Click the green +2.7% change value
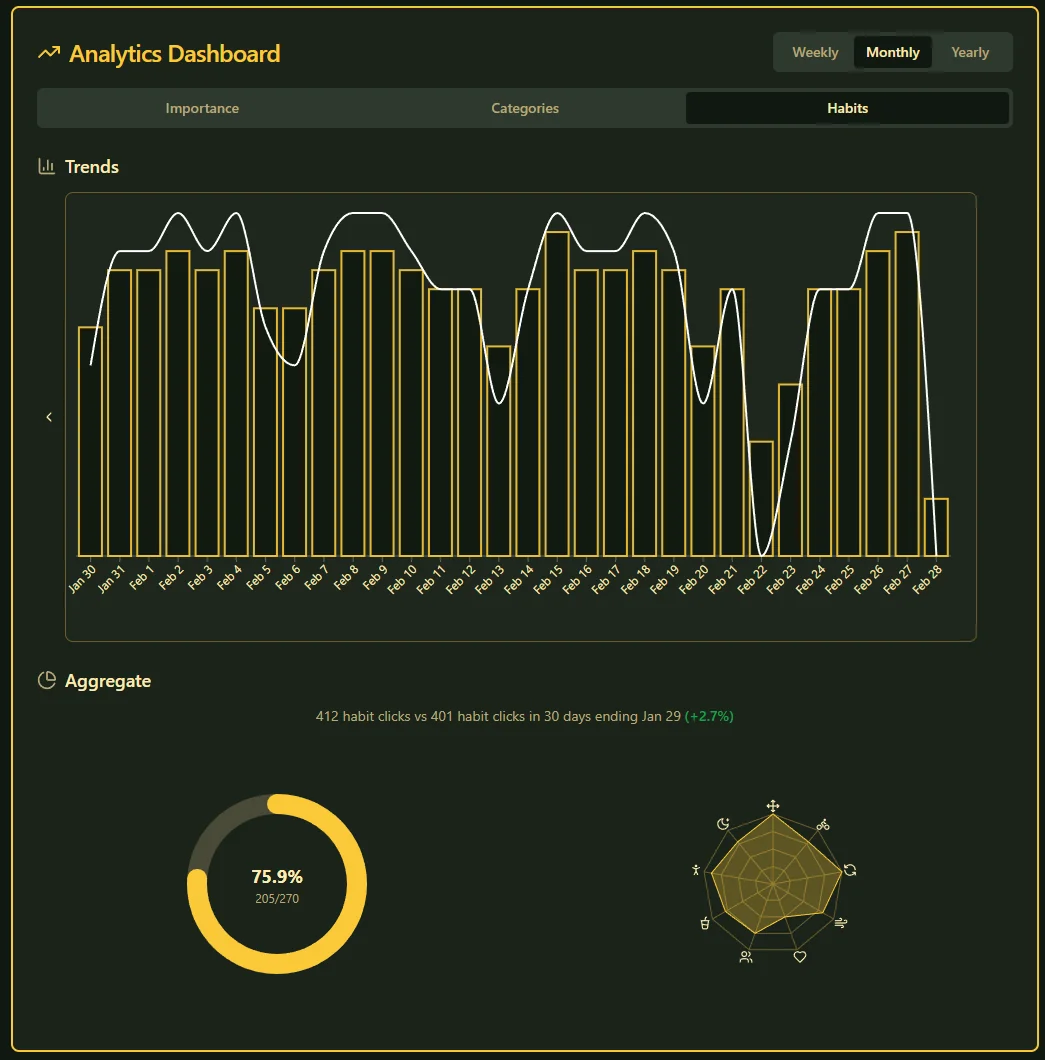The height and width of the screenshot is (1060, 1045). pyautogui.click(x=709, y=716)
